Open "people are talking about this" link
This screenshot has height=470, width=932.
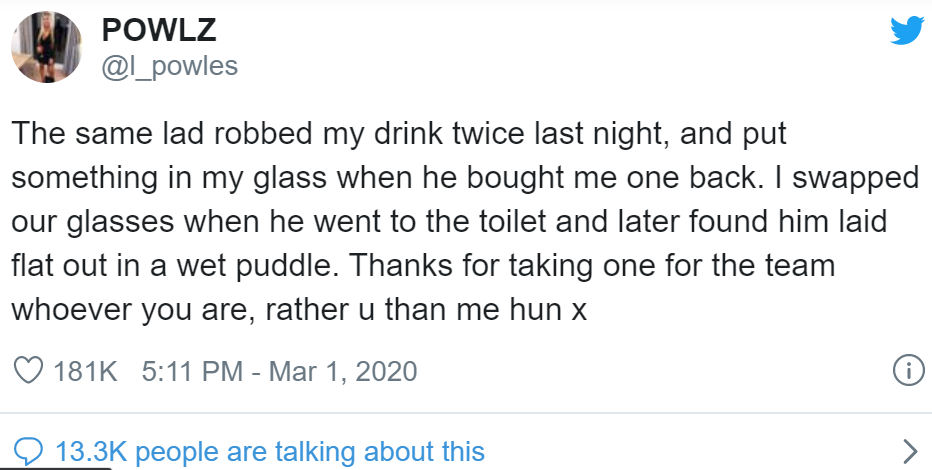pyautogui.click(x=311, y=451)
